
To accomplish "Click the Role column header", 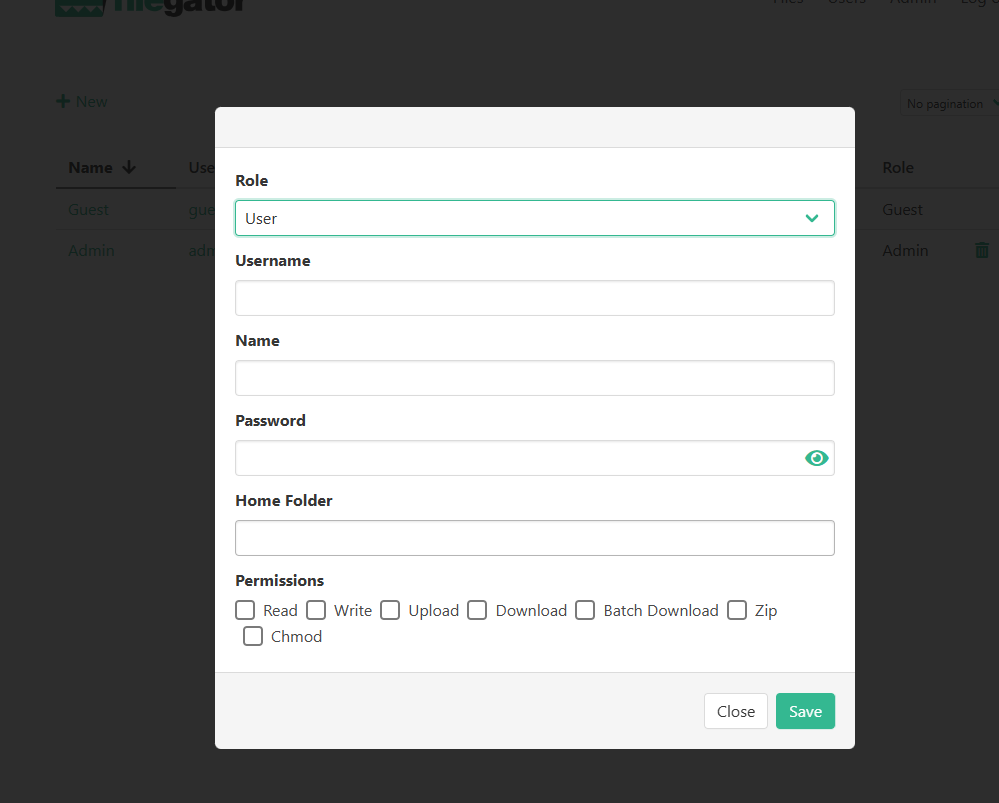I will coord(898,168).
